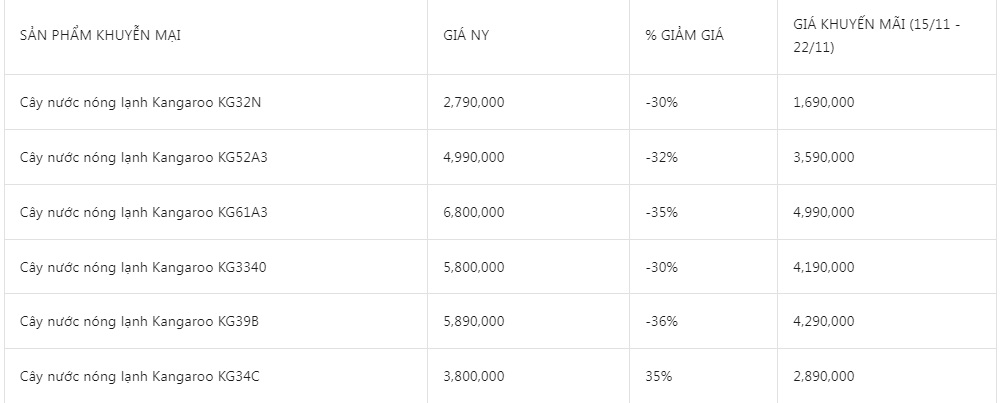The width and height of the screenshot is (1001, 403).
Task: Click the Kangaroo KG3340 product name
Action: (x=143, y=267)
